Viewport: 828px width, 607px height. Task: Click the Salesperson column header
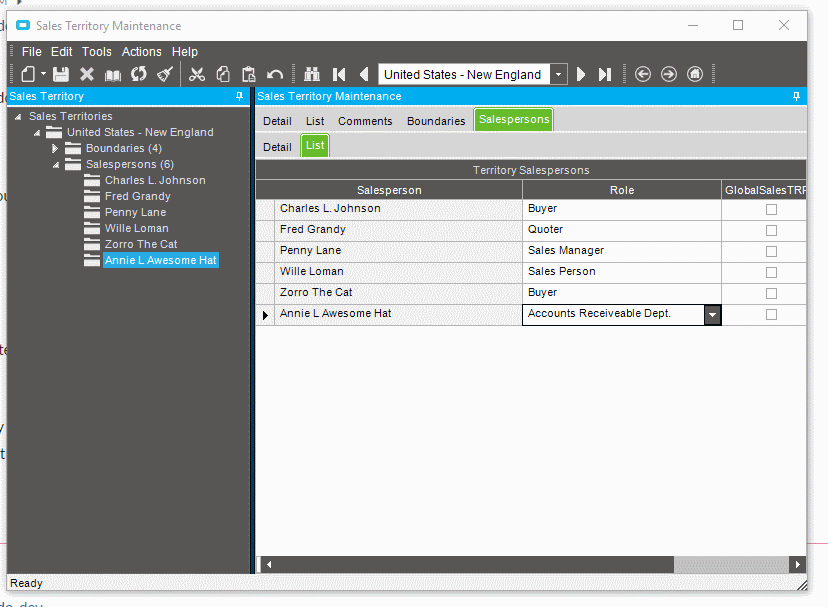click(x=389, y=190)
